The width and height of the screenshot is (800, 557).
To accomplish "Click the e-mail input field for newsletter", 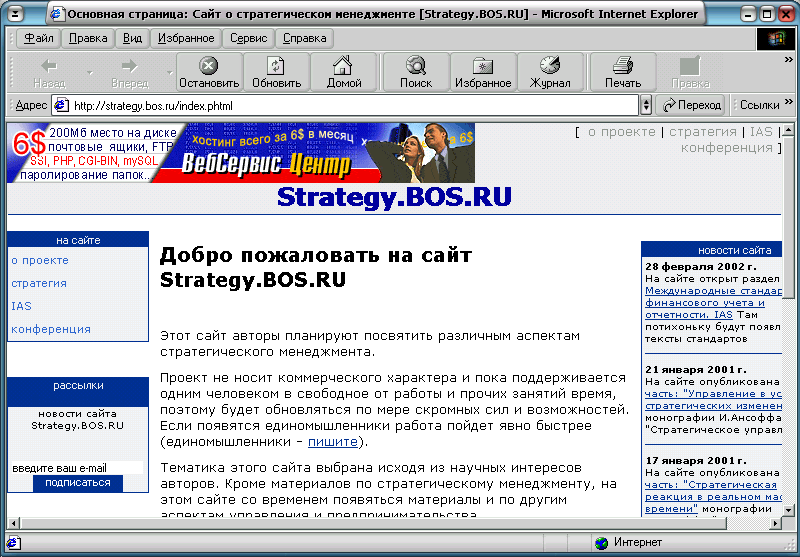I will 76,468.
